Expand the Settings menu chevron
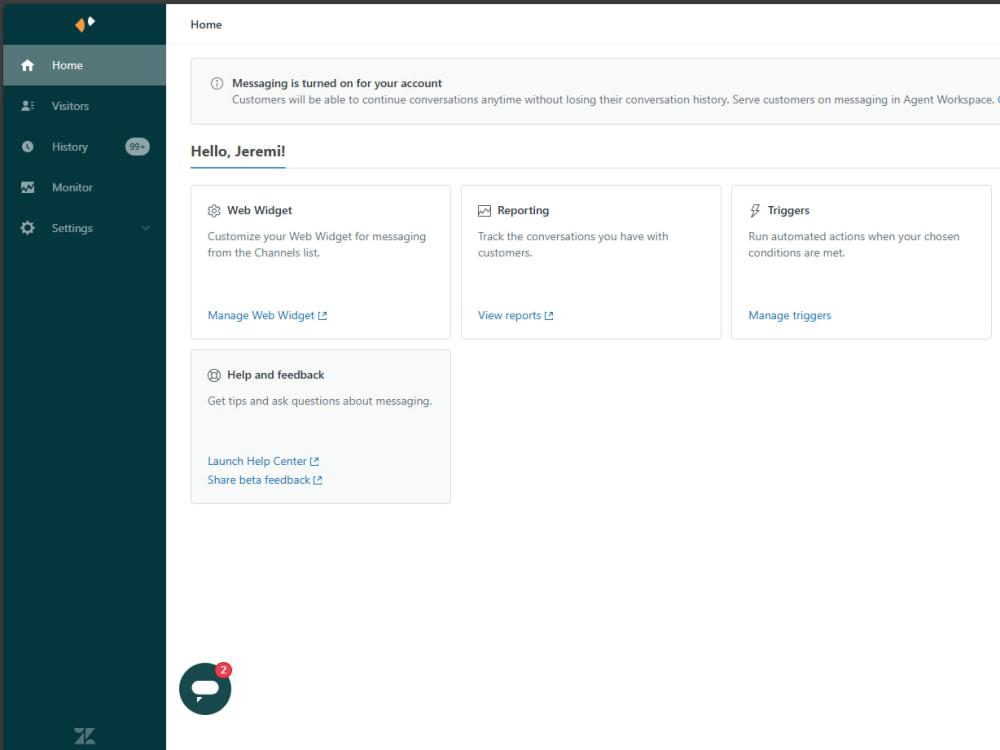1000x750 pixels. pyautogui.click(x=145, y=228)
